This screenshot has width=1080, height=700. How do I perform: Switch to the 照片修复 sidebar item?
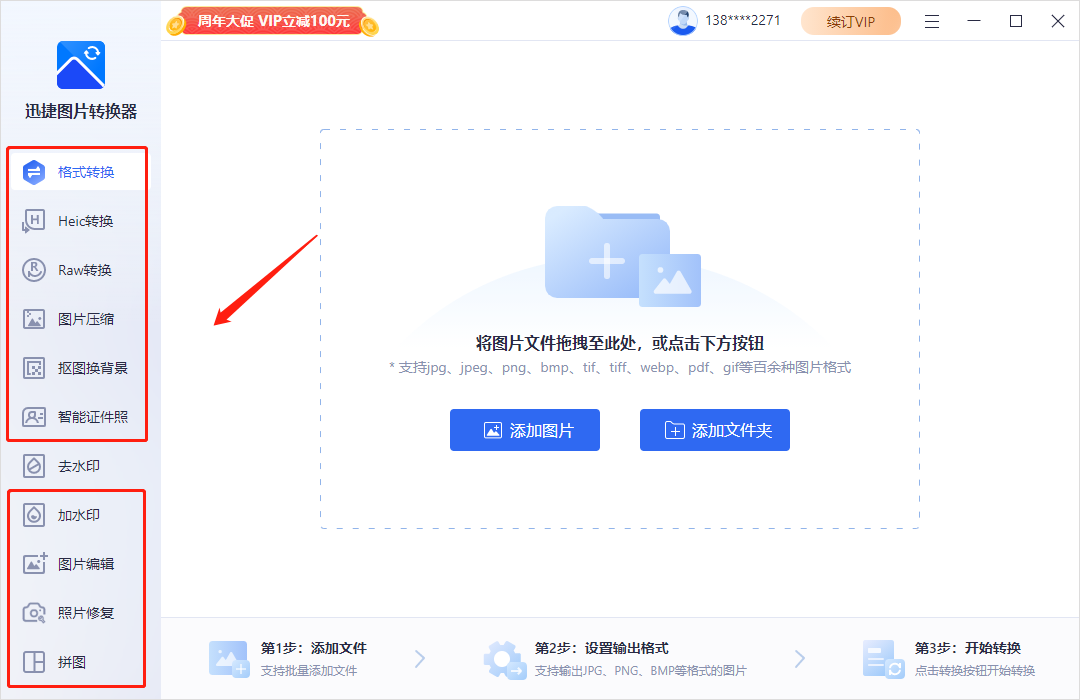pos(85,613)
